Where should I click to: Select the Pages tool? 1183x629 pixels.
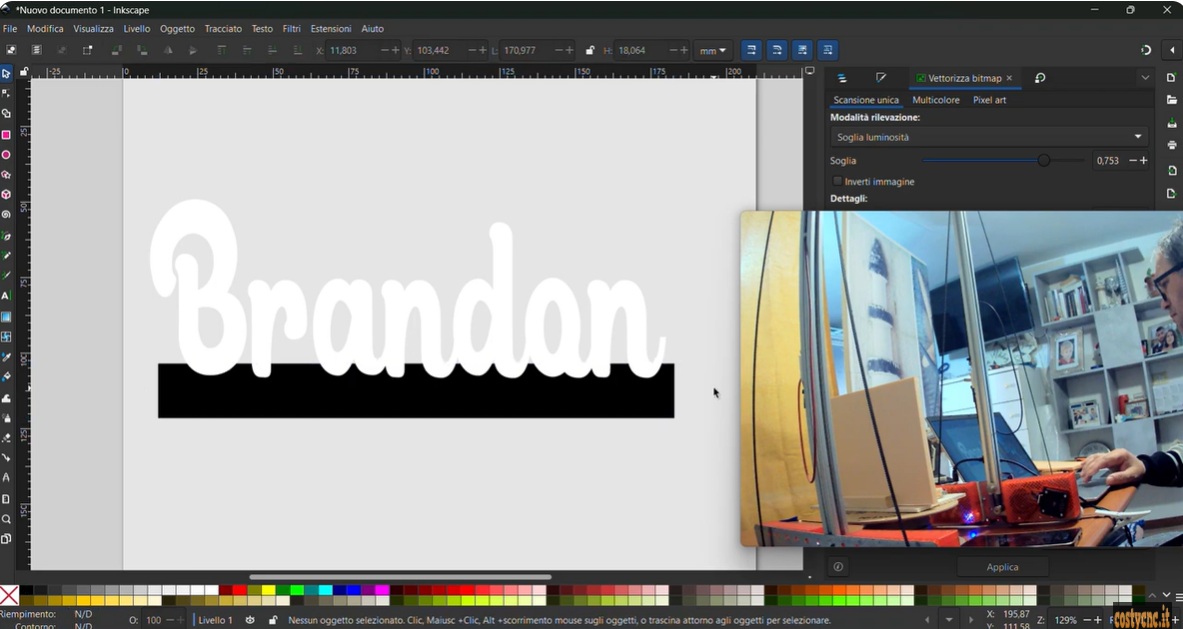pyautogui.click(x=6, y=539)
